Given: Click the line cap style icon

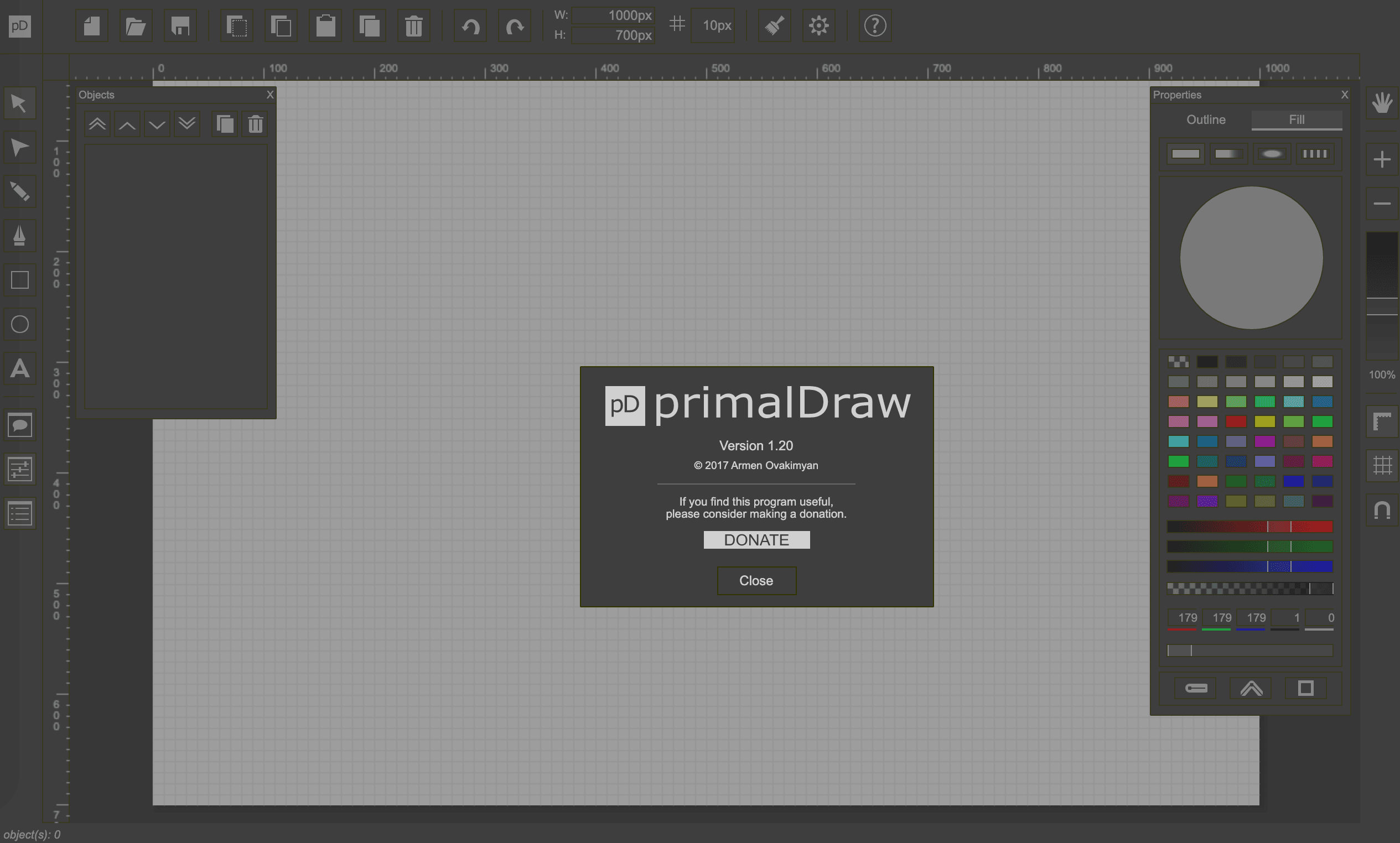Looking at the screenshot, I should click(1196, 689).
